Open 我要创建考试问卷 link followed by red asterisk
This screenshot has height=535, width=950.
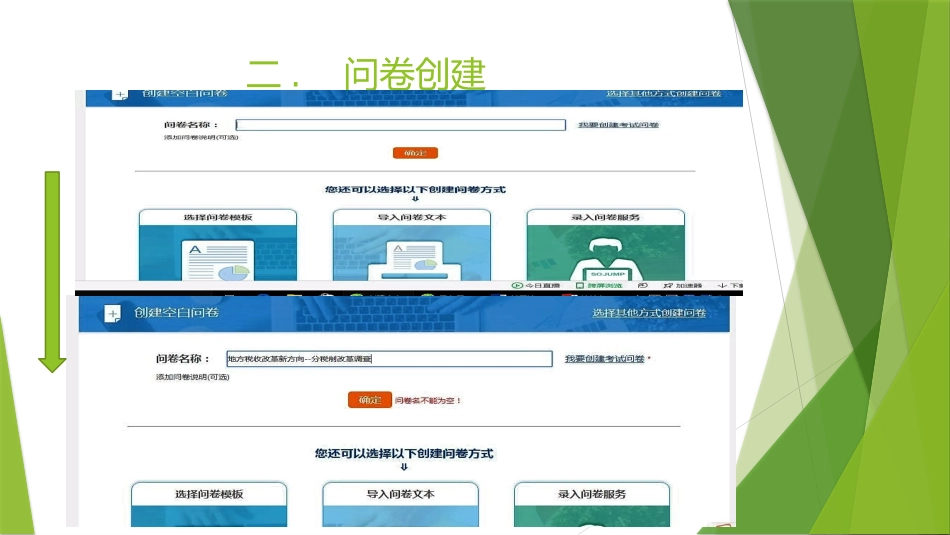click(604, 359)
